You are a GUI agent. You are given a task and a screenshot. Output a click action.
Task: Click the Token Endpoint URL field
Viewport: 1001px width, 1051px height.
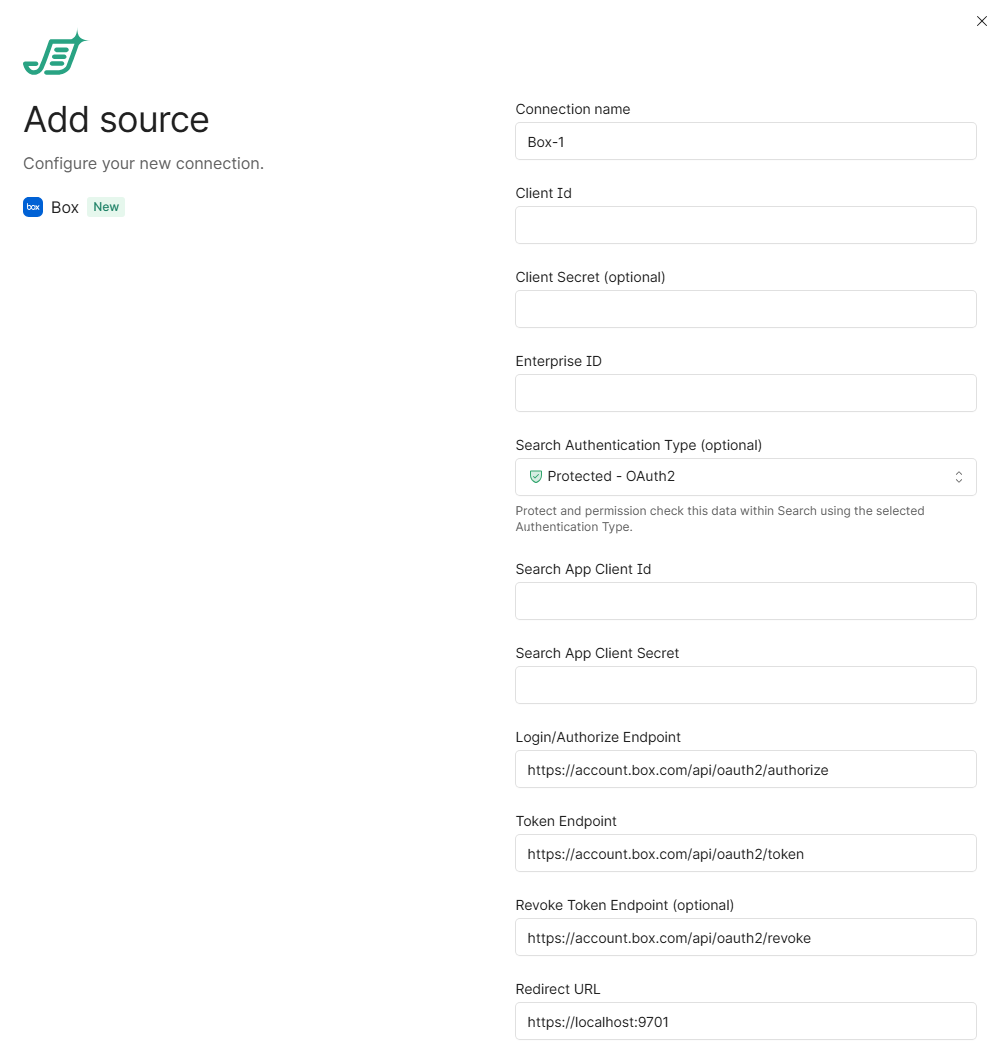click(745, 853)
